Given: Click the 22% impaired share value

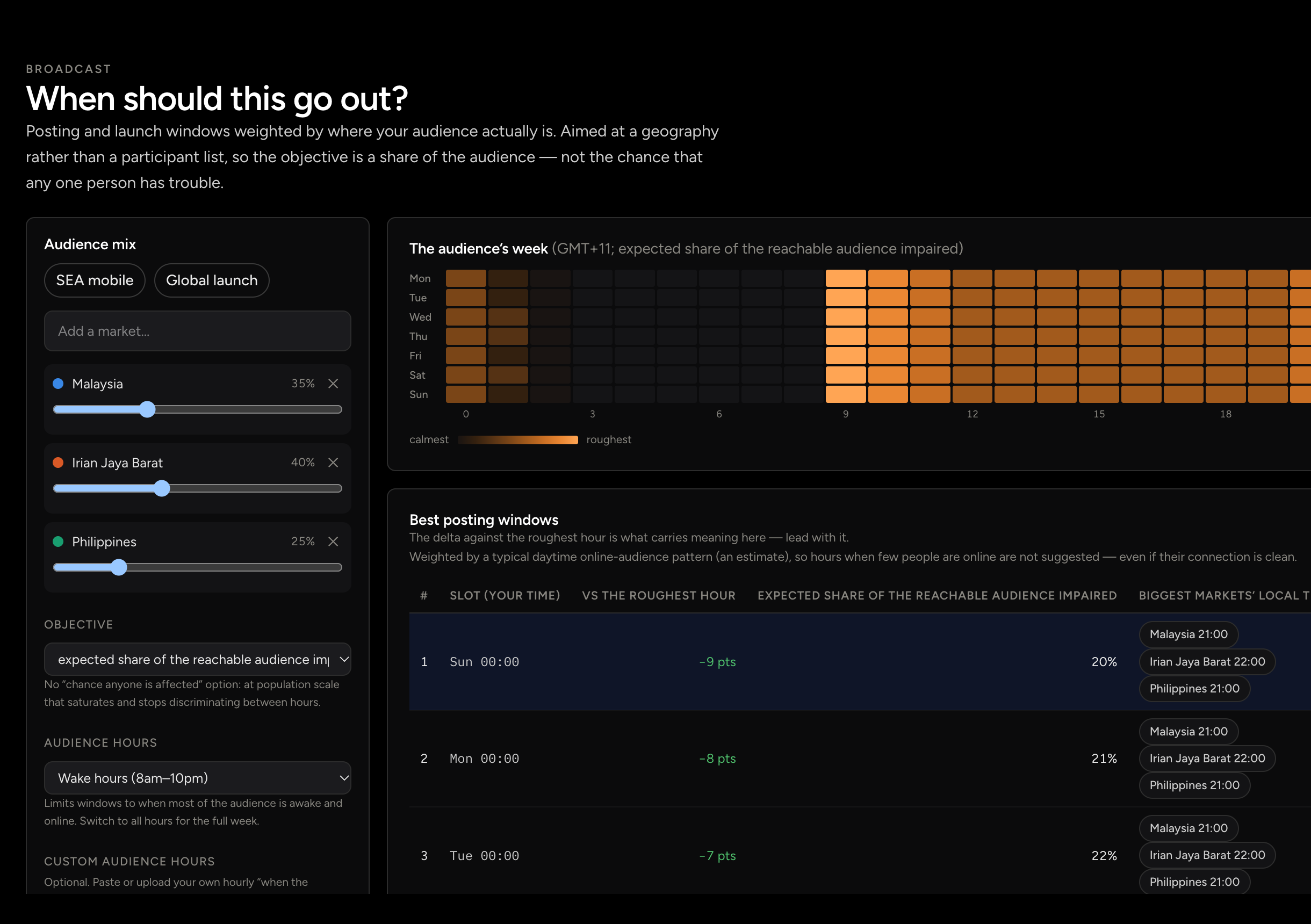Looking at the screenshot, I should tap(1104, 856).
